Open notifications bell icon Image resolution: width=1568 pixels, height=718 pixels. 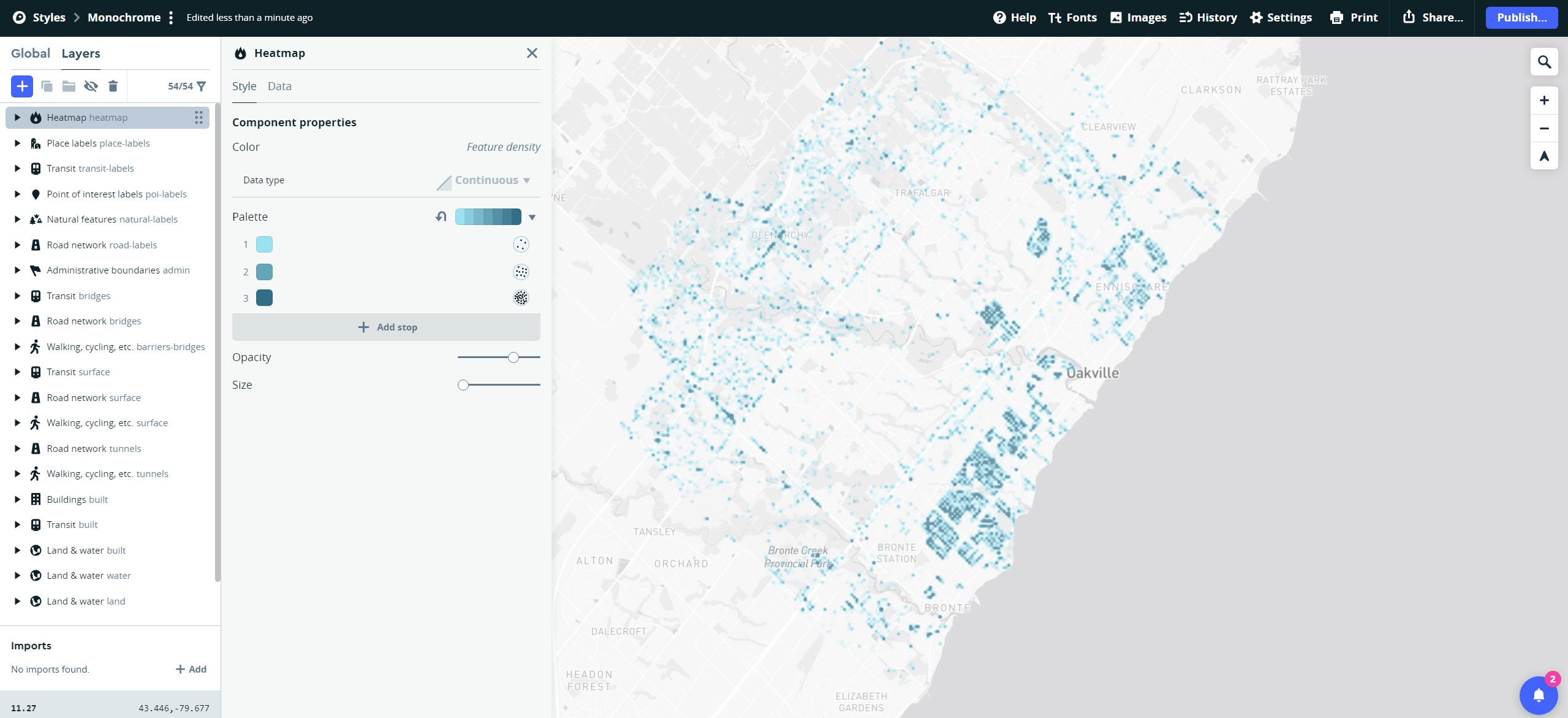1538,695
